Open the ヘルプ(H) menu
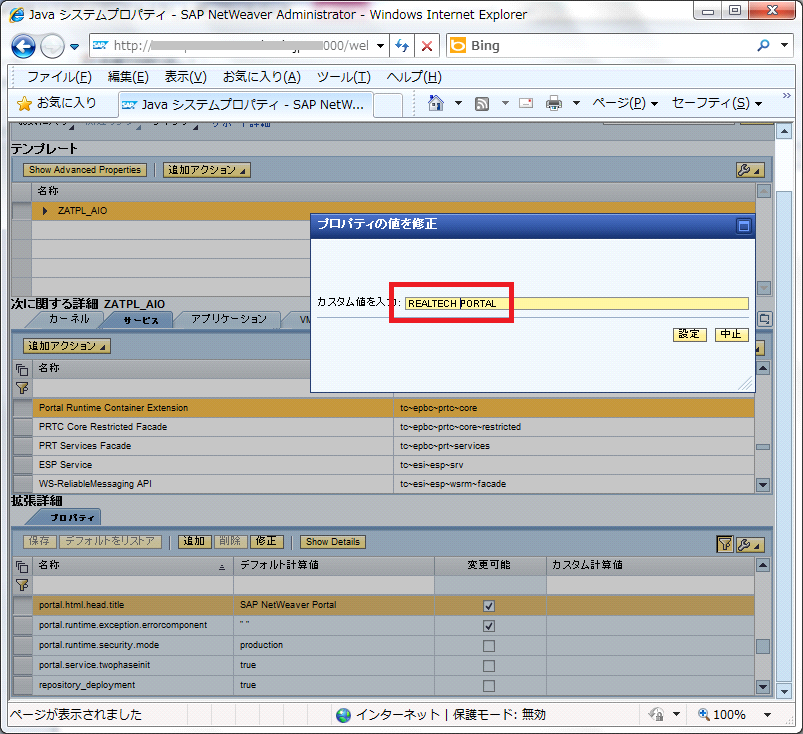 414,77
